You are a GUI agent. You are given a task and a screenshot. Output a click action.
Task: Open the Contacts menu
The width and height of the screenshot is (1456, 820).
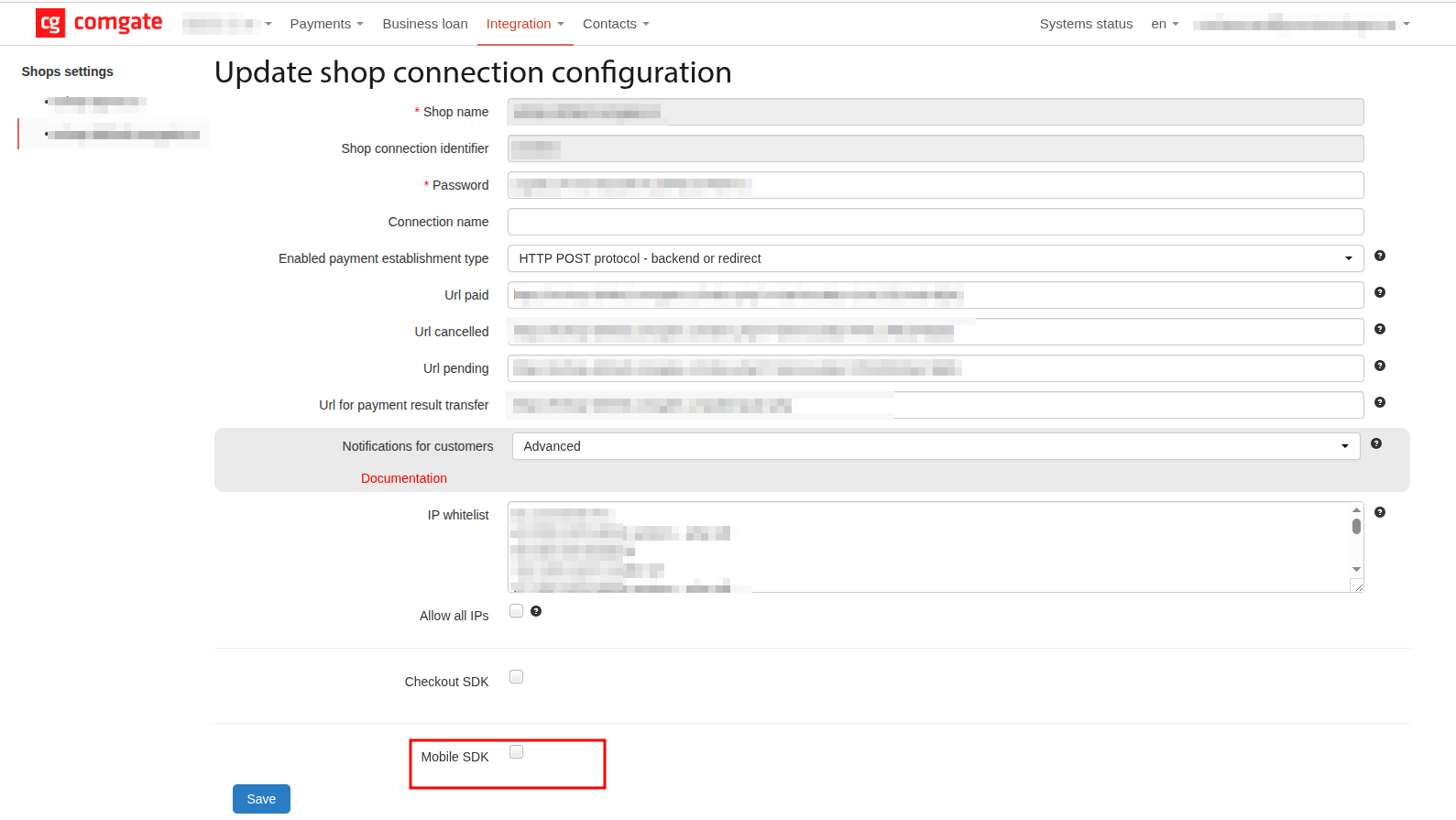tap(615, 24)
